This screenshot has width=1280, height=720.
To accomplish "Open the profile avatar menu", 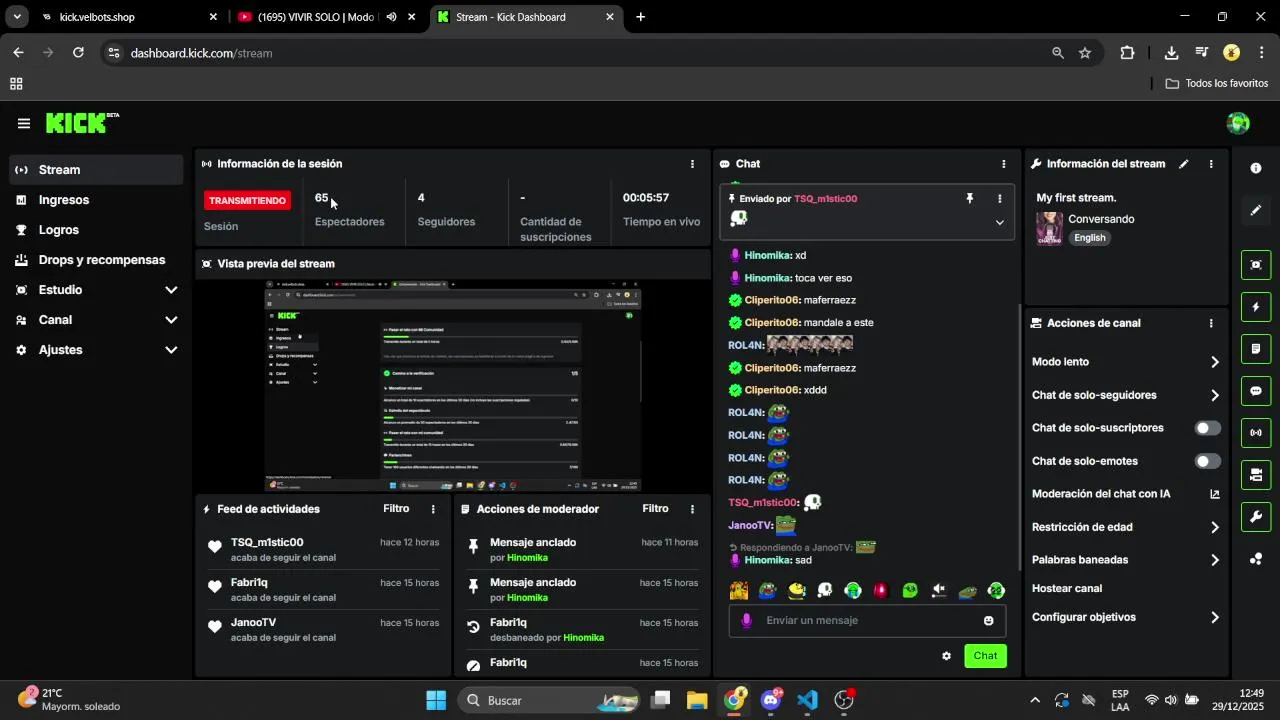I will 1238,123.
